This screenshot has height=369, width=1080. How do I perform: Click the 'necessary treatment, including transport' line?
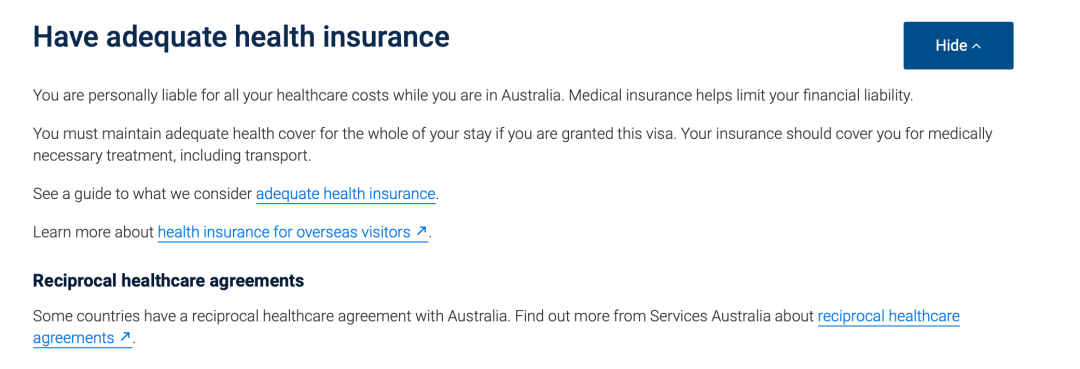click(172, 156)
